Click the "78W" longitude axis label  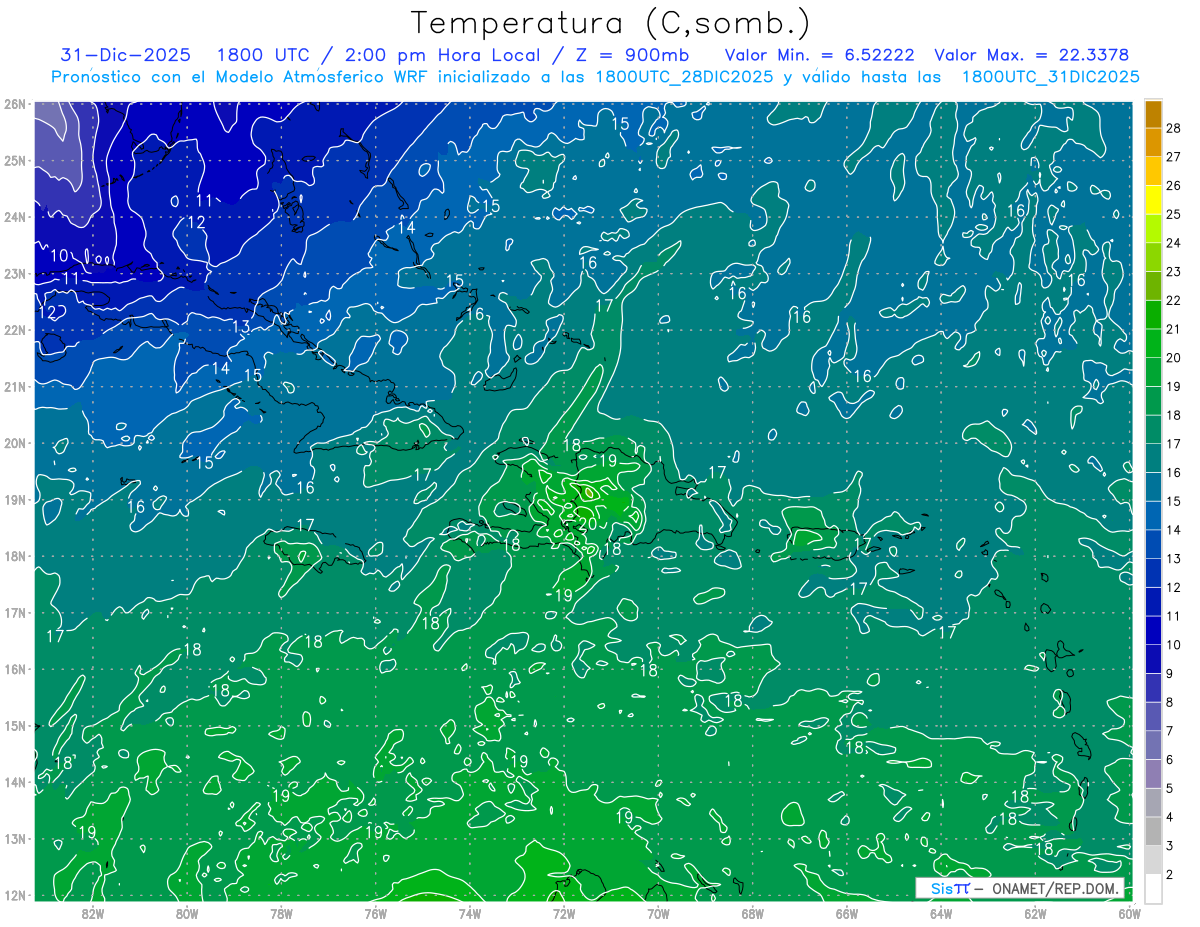point(281,912)
